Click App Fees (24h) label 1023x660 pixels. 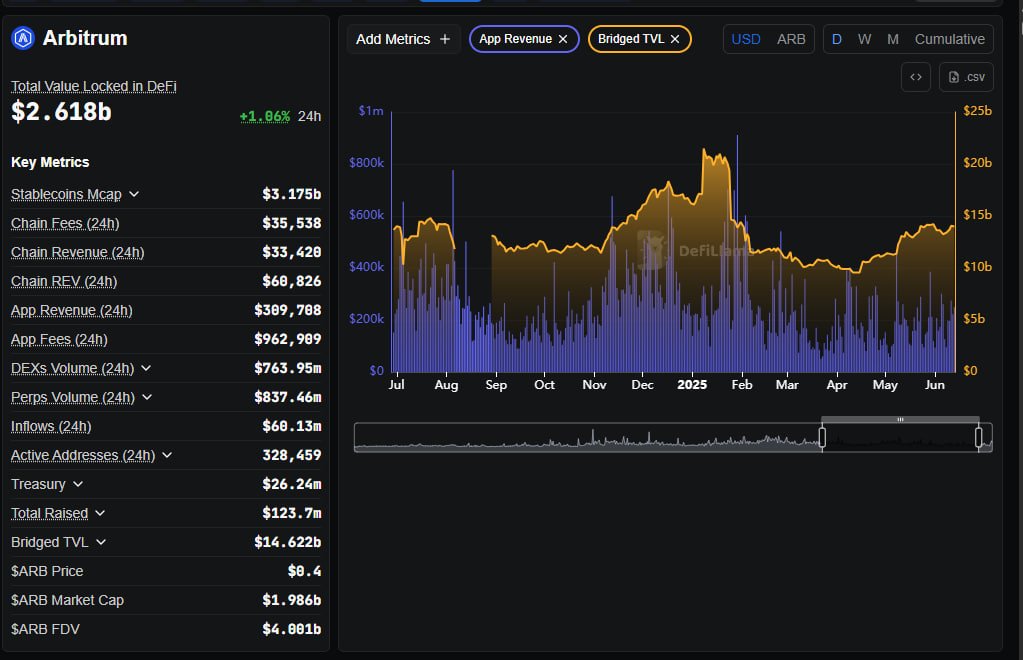[x=59, y=339]
